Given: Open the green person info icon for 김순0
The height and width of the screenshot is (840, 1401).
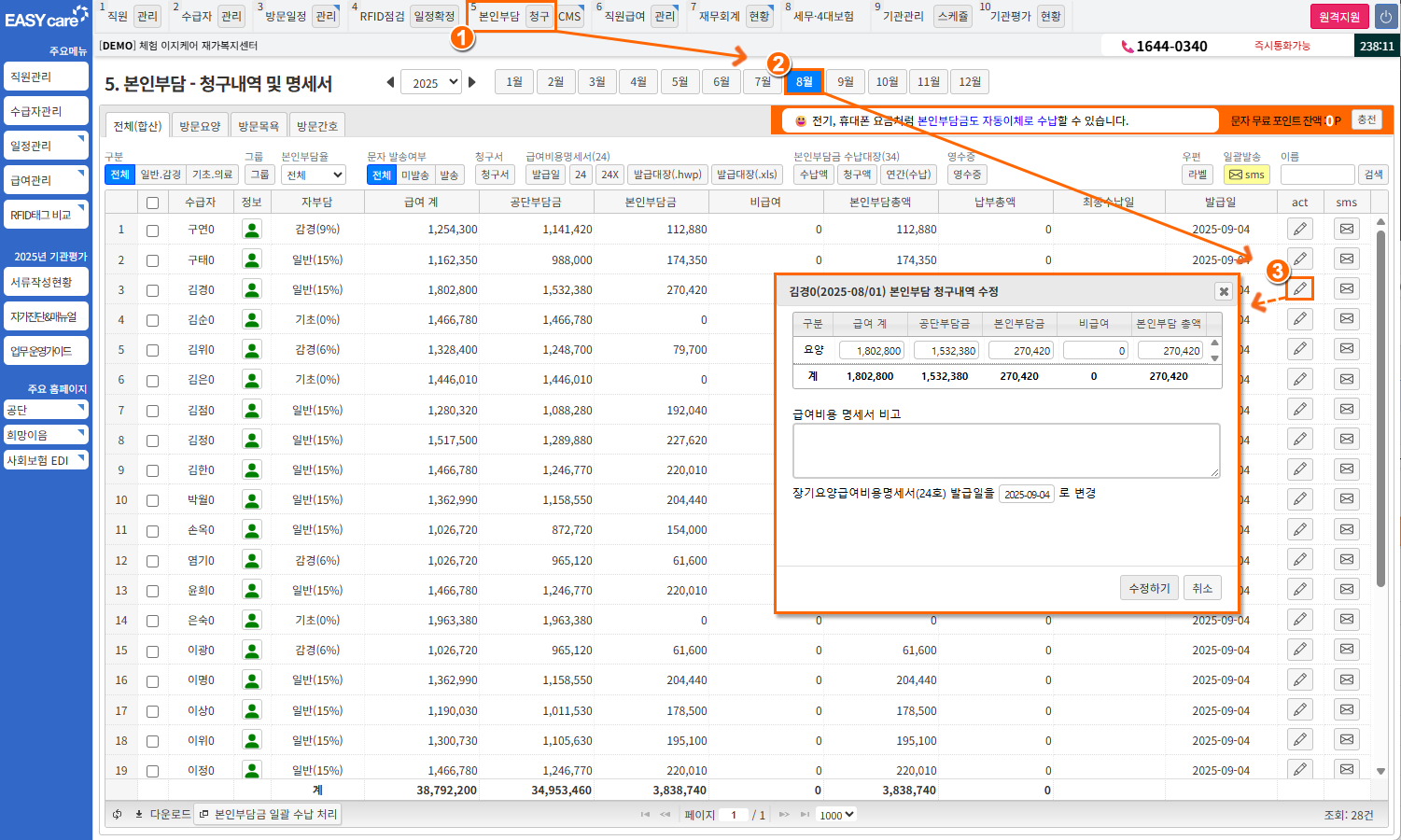Looking at the screenshot, I should tap(251, 319).
